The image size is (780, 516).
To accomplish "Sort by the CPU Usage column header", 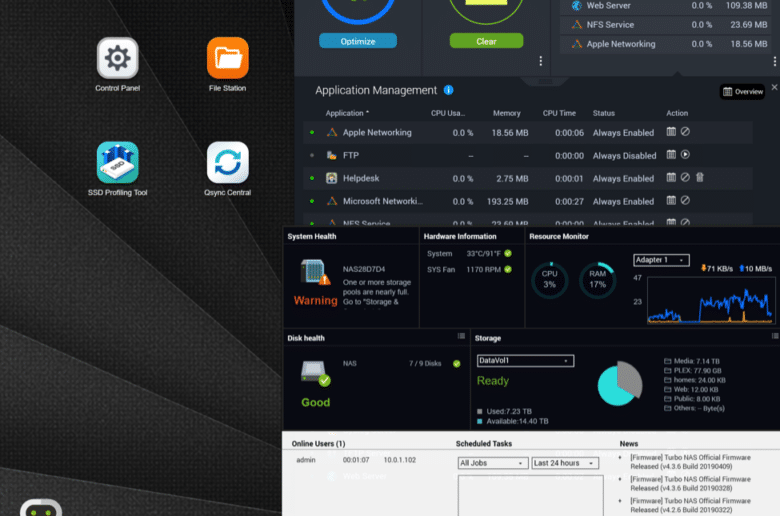I will [448, 113].
